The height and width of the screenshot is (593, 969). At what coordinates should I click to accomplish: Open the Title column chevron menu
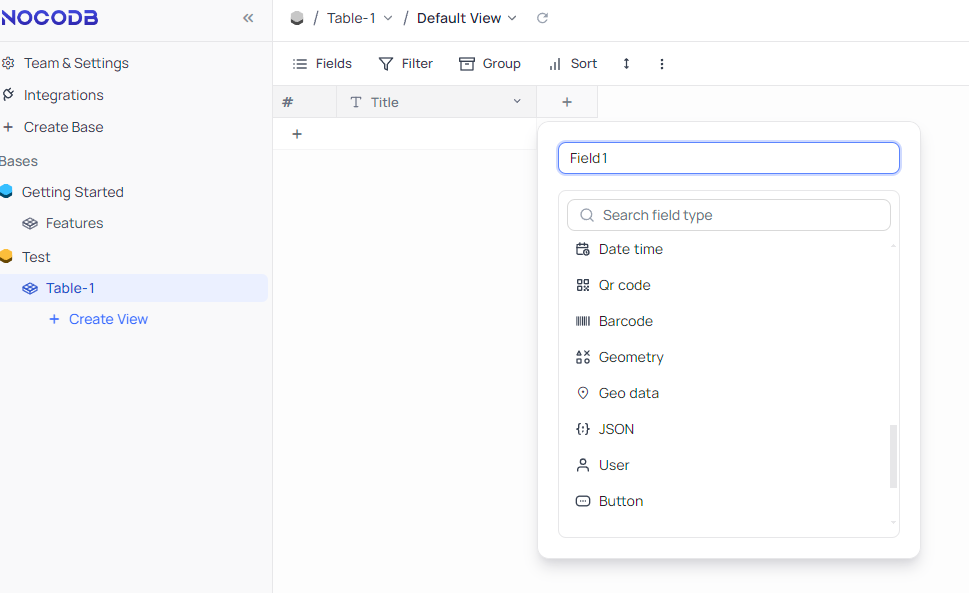(x=517, y=101)
